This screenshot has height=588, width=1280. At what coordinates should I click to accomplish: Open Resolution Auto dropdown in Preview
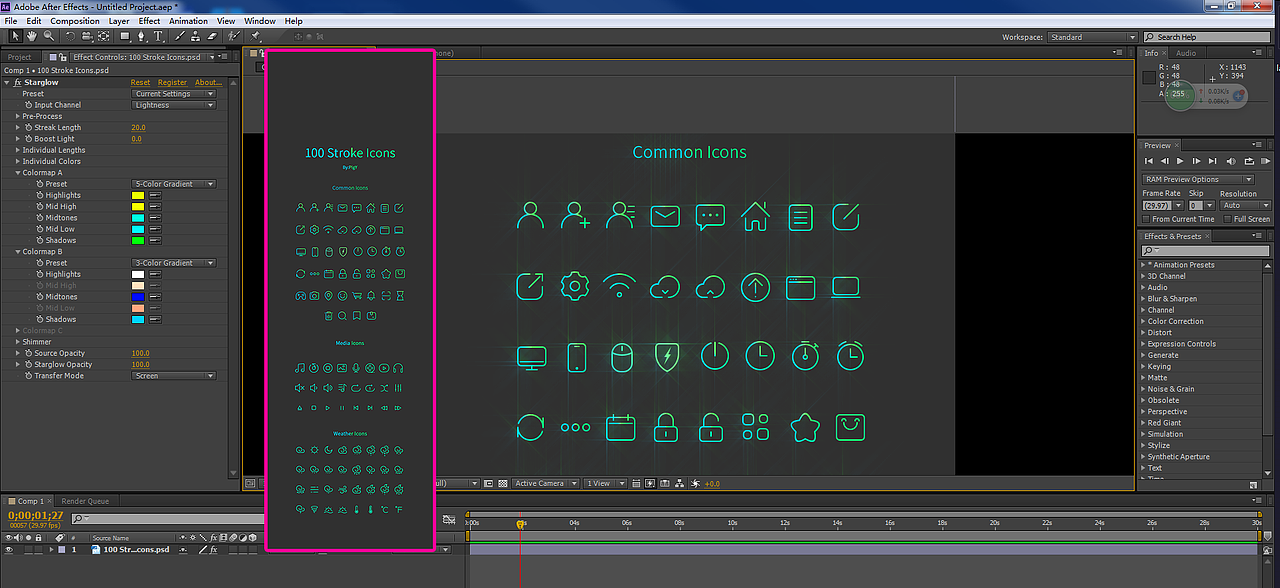pyautogui.click(x=1245, y=205)
